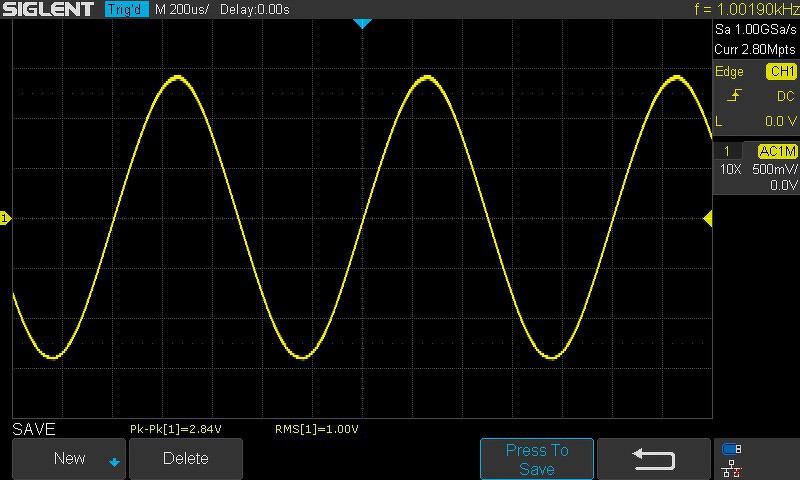Click the Sa 1.00GSa/s sample rate

tap(756, 30)
